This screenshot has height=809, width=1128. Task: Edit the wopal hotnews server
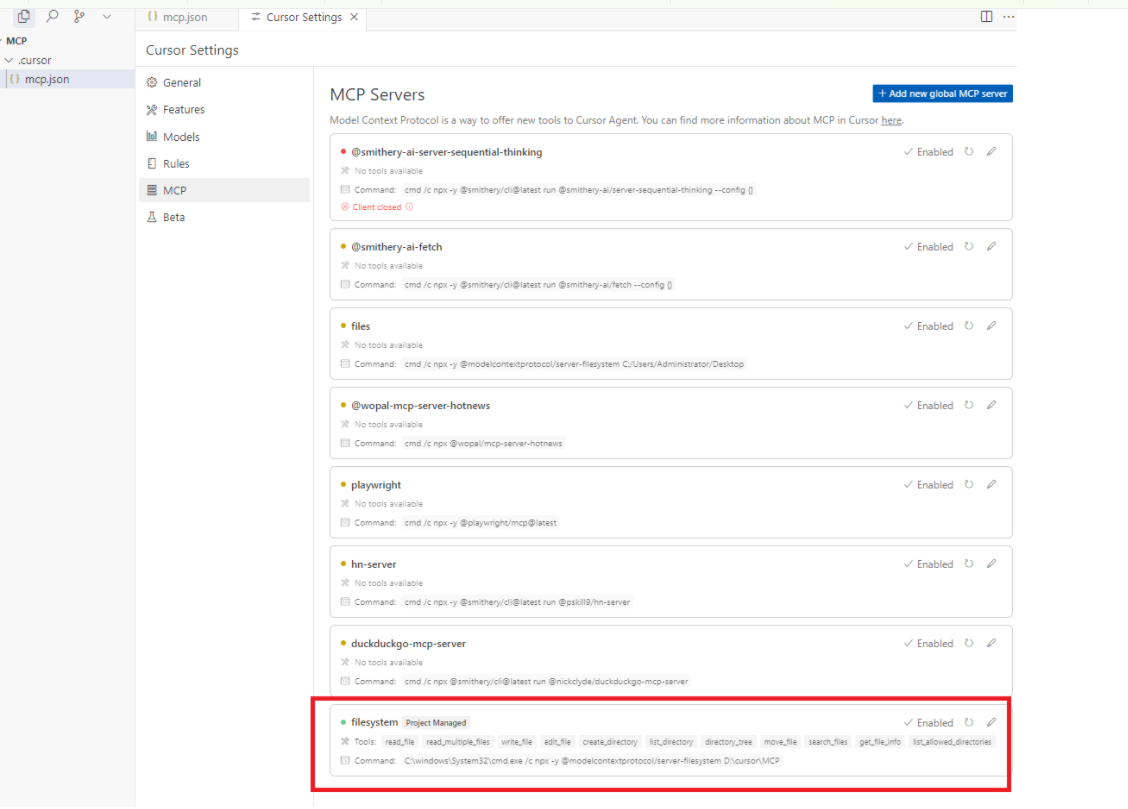[991, 406]
